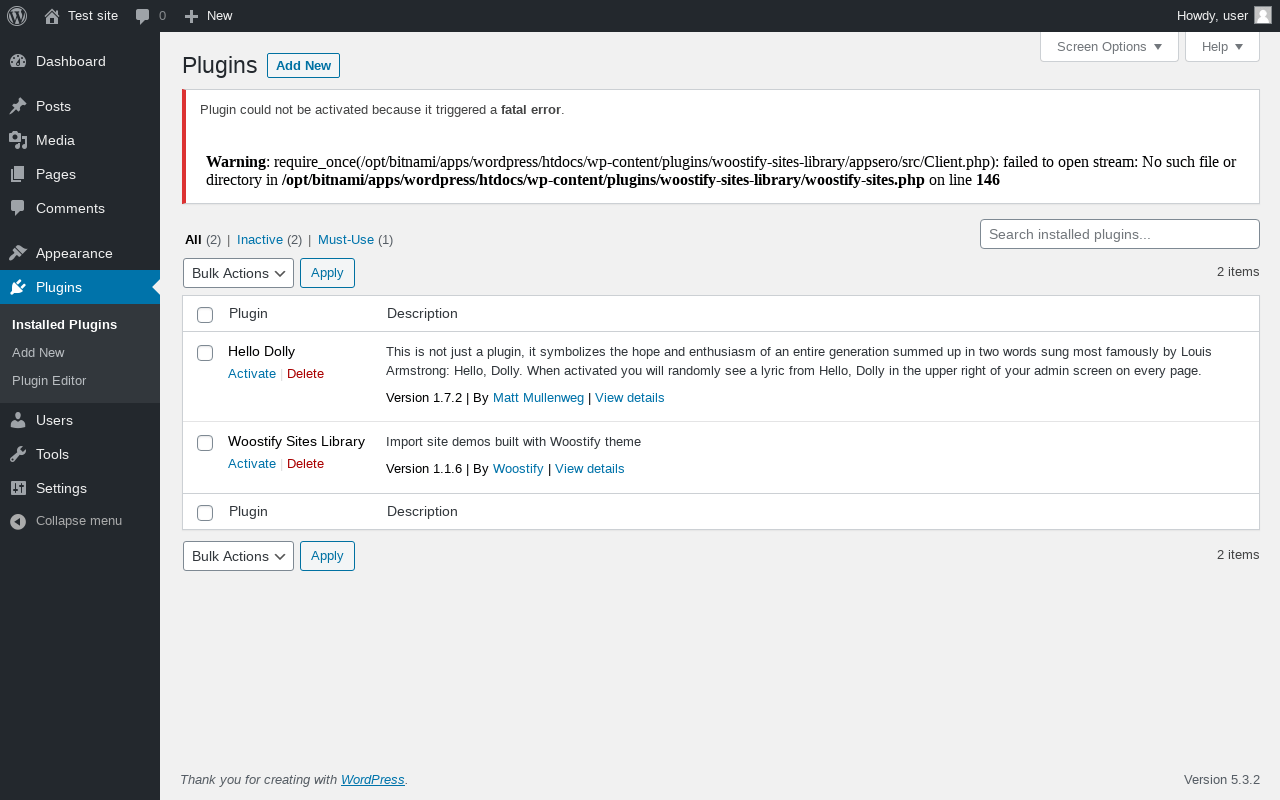Viewport: 1280px width, 800px height.
Task: Click the Hello Dolly plugin name
Action: [261, 351]
